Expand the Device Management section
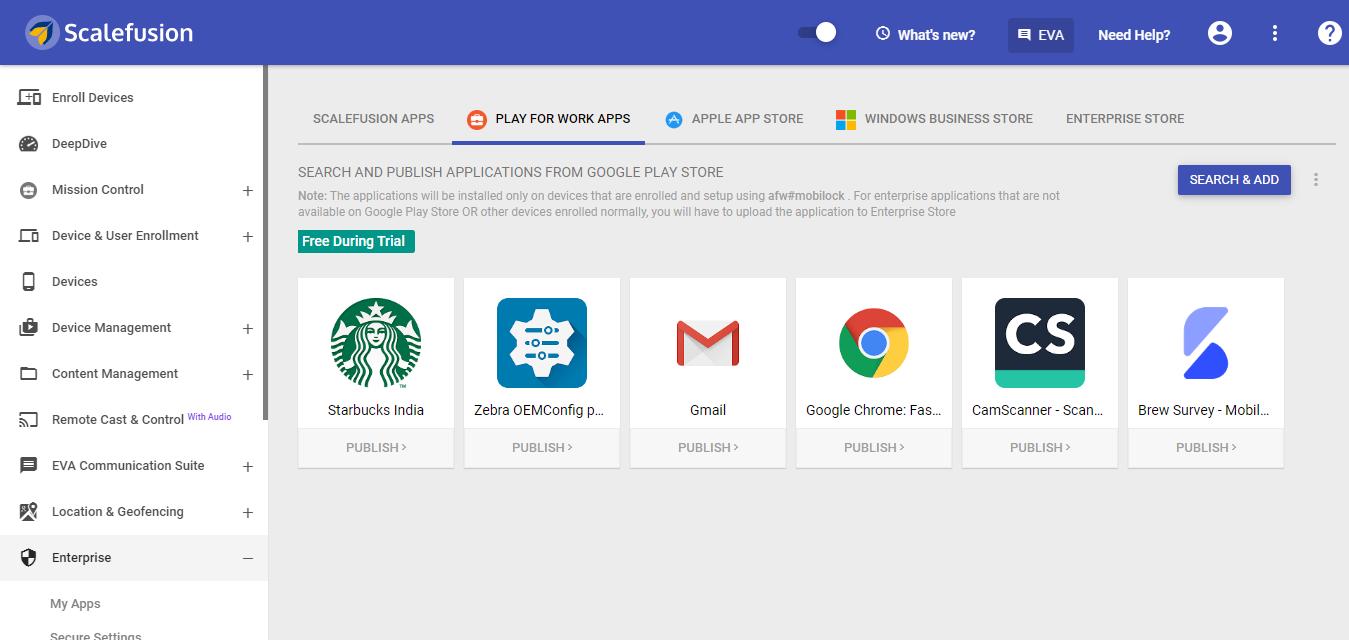 tap(248, 328)
